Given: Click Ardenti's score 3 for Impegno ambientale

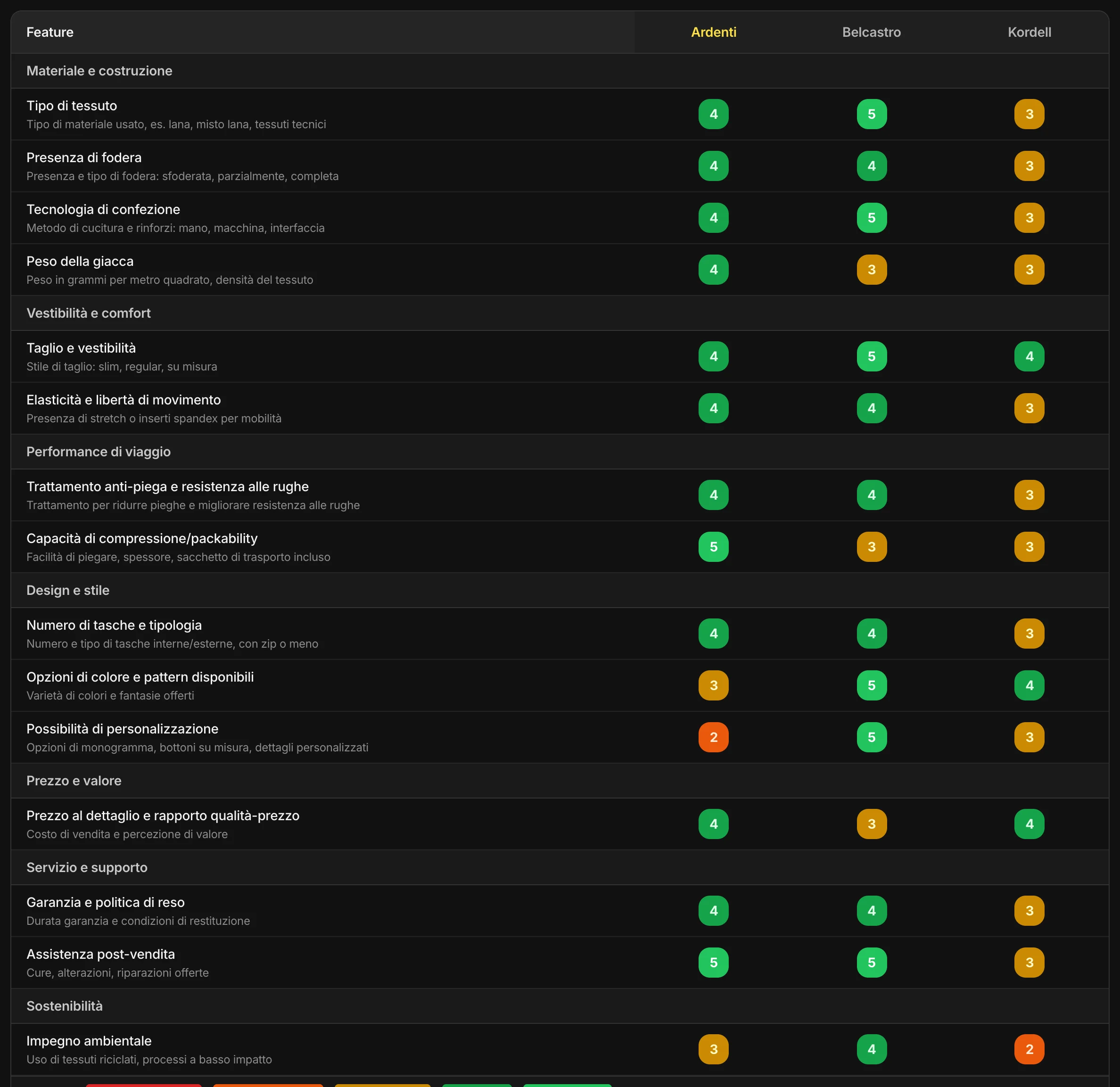Looking at the screenshot, I should point(713,1049).
